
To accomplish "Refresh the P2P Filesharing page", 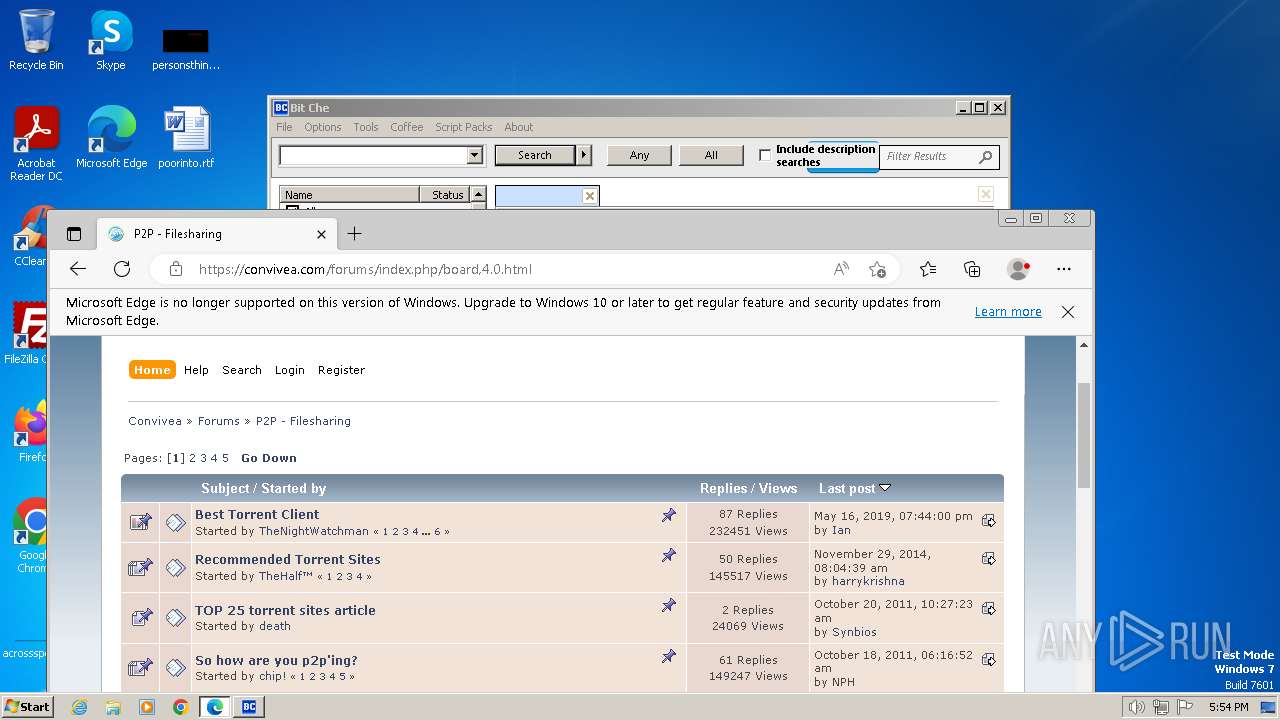I will pyautogui.click(x=122, y=269).
